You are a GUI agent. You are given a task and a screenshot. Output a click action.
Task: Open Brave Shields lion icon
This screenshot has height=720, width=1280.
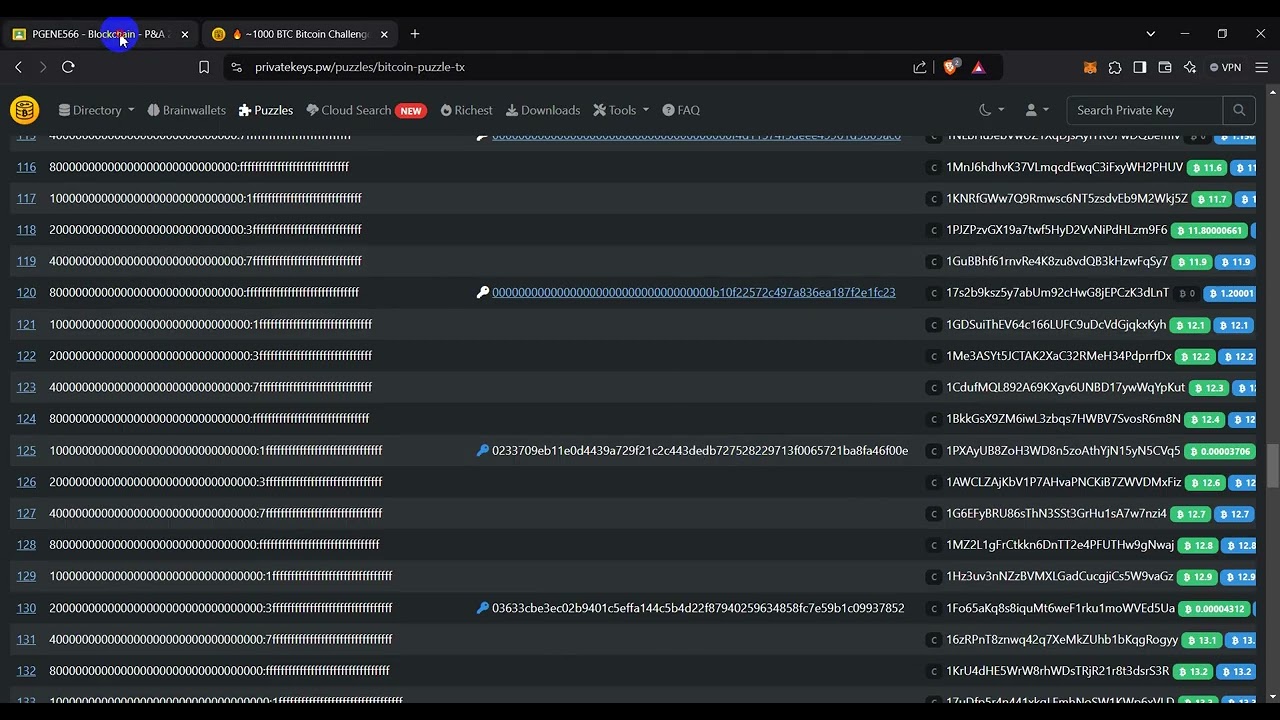[951, 67]
